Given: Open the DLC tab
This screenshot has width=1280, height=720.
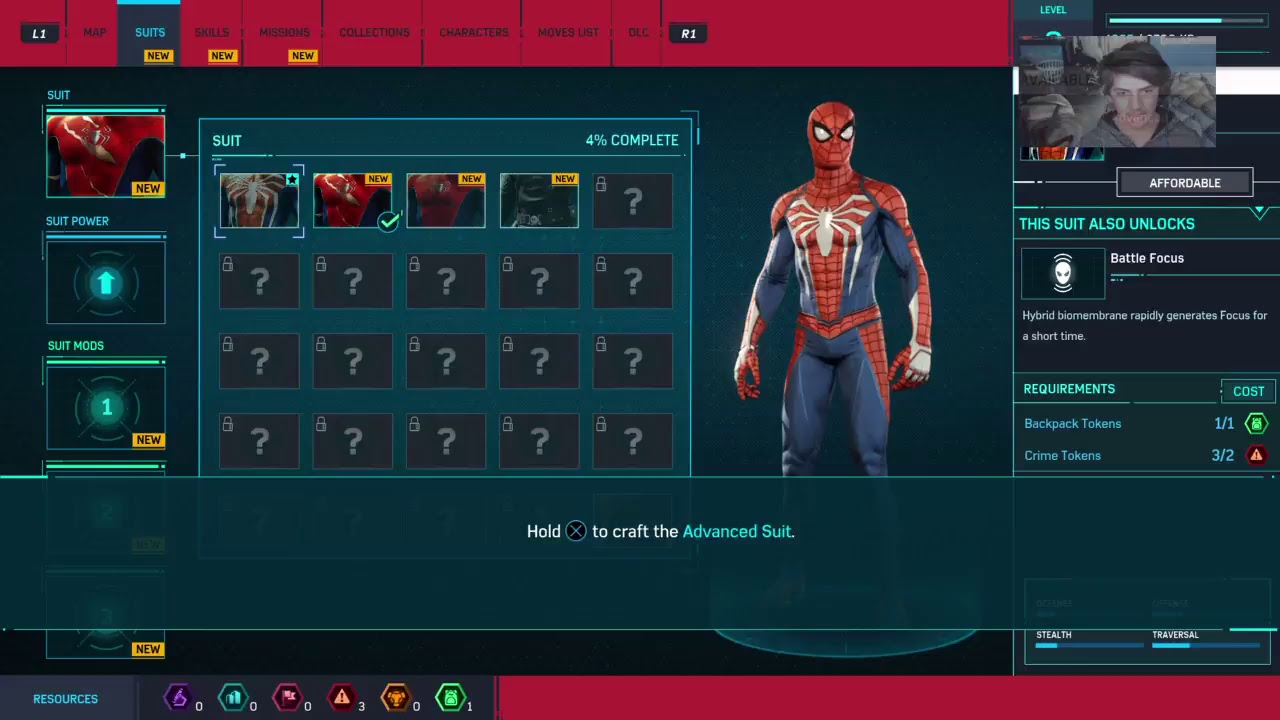Looking at the screenshot, I should click(638, 33).
